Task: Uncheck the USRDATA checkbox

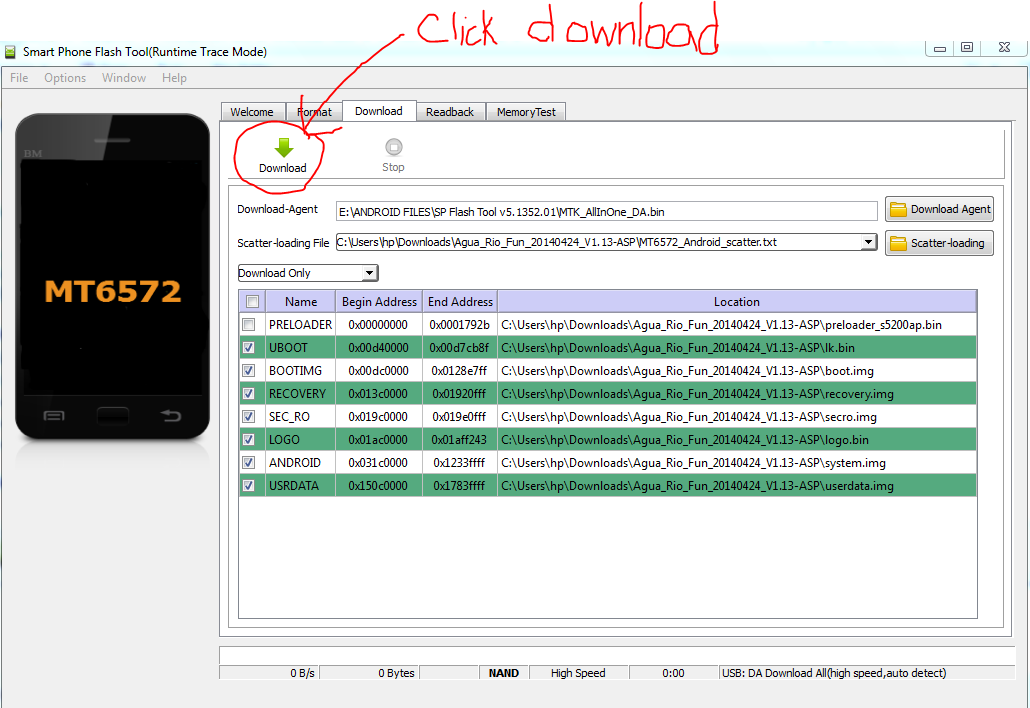Action: 248,485
